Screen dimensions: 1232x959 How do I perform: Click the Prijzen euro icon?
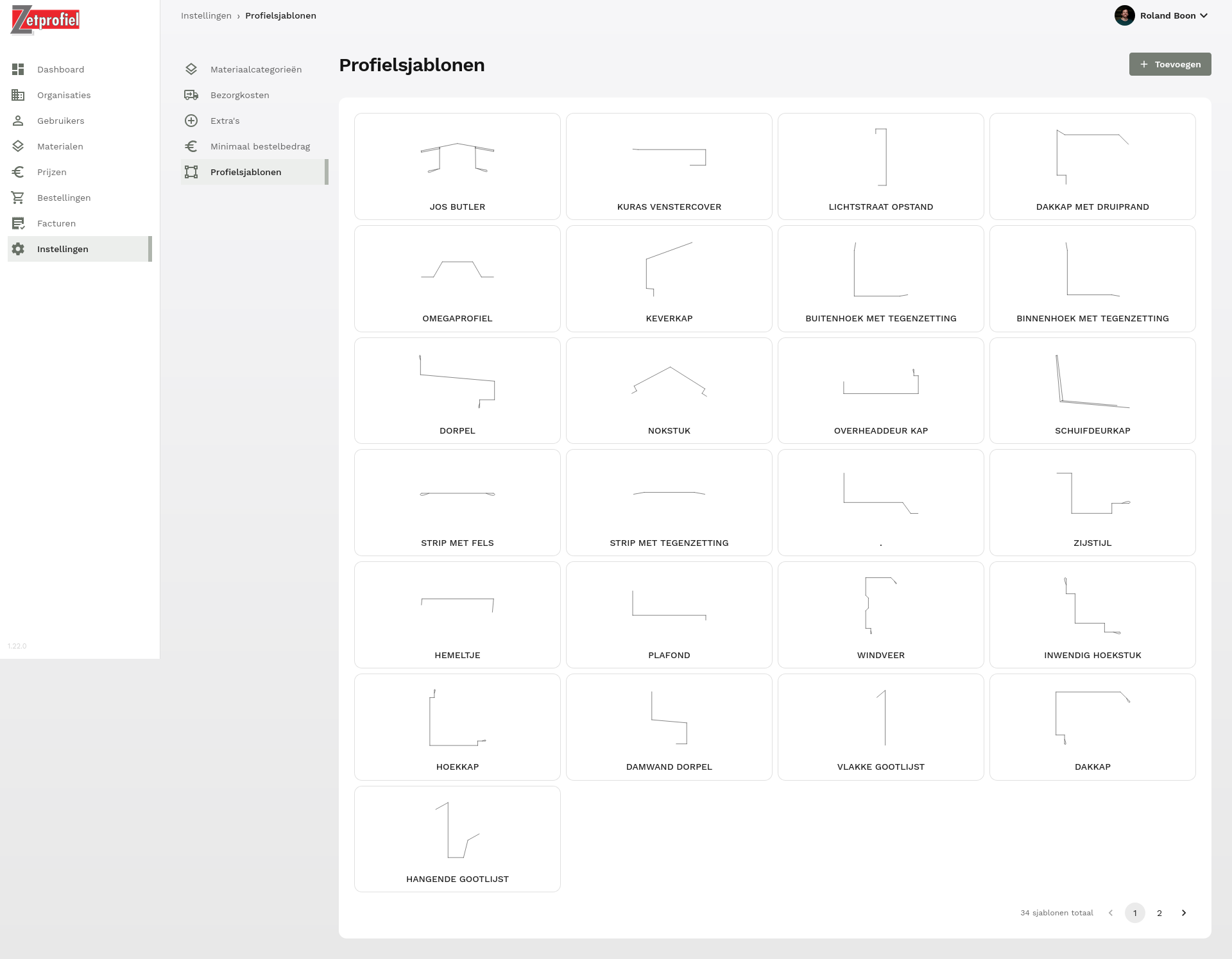click(x=18, y=172)
